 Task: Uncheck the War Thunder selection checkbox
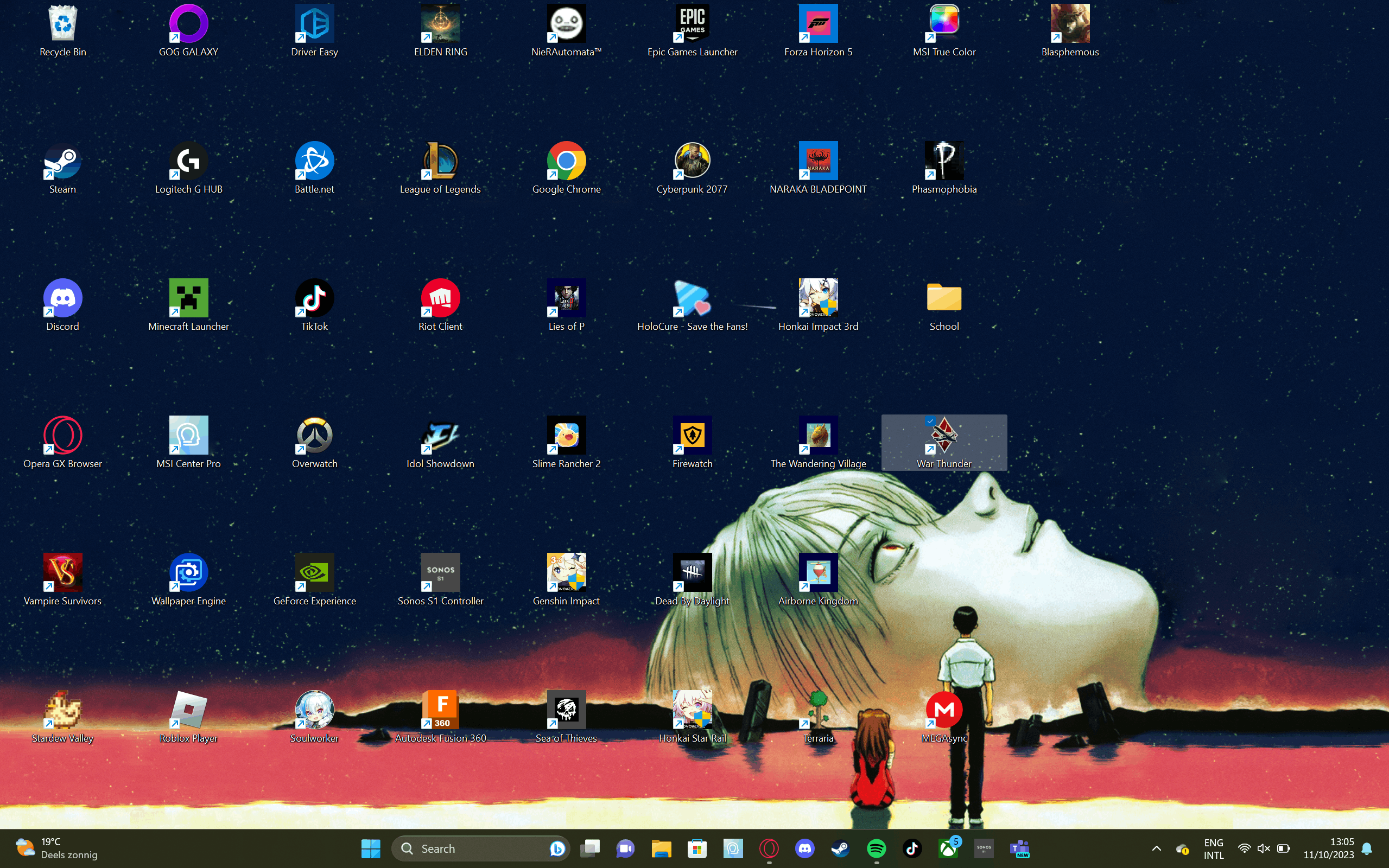point(930,421)
